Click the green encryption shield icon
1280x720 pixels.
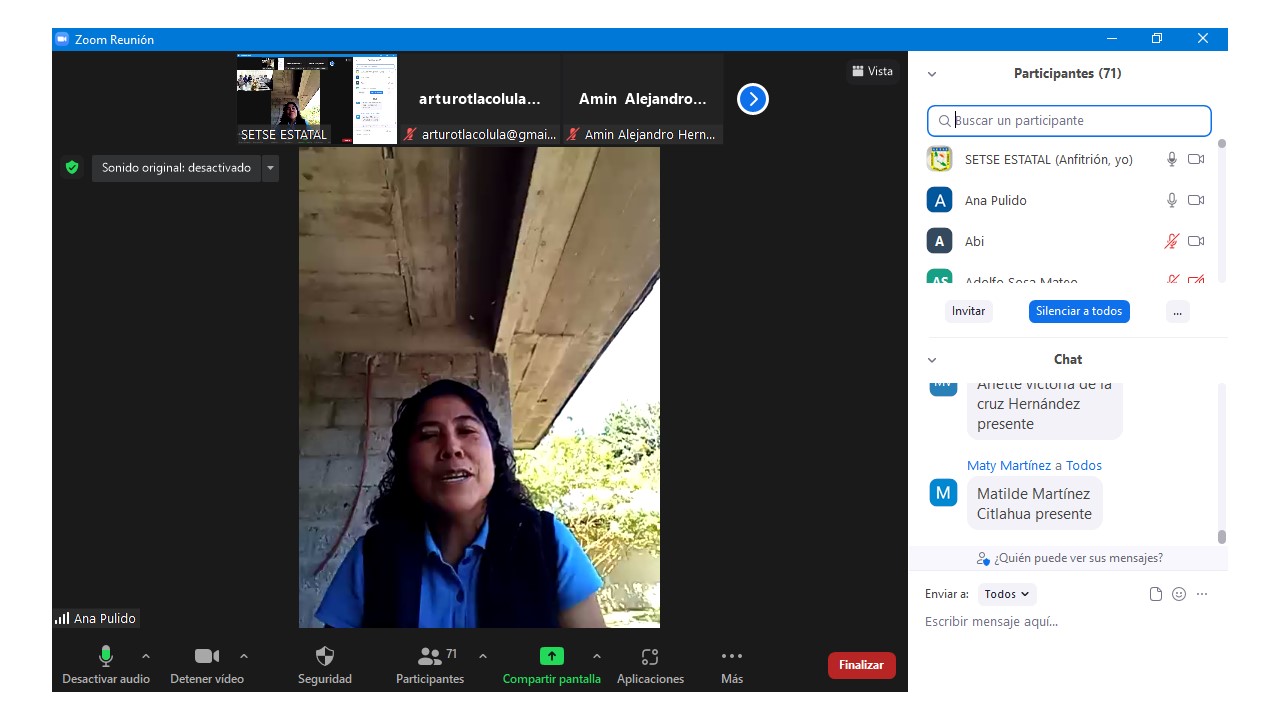(x=72, y=167)
